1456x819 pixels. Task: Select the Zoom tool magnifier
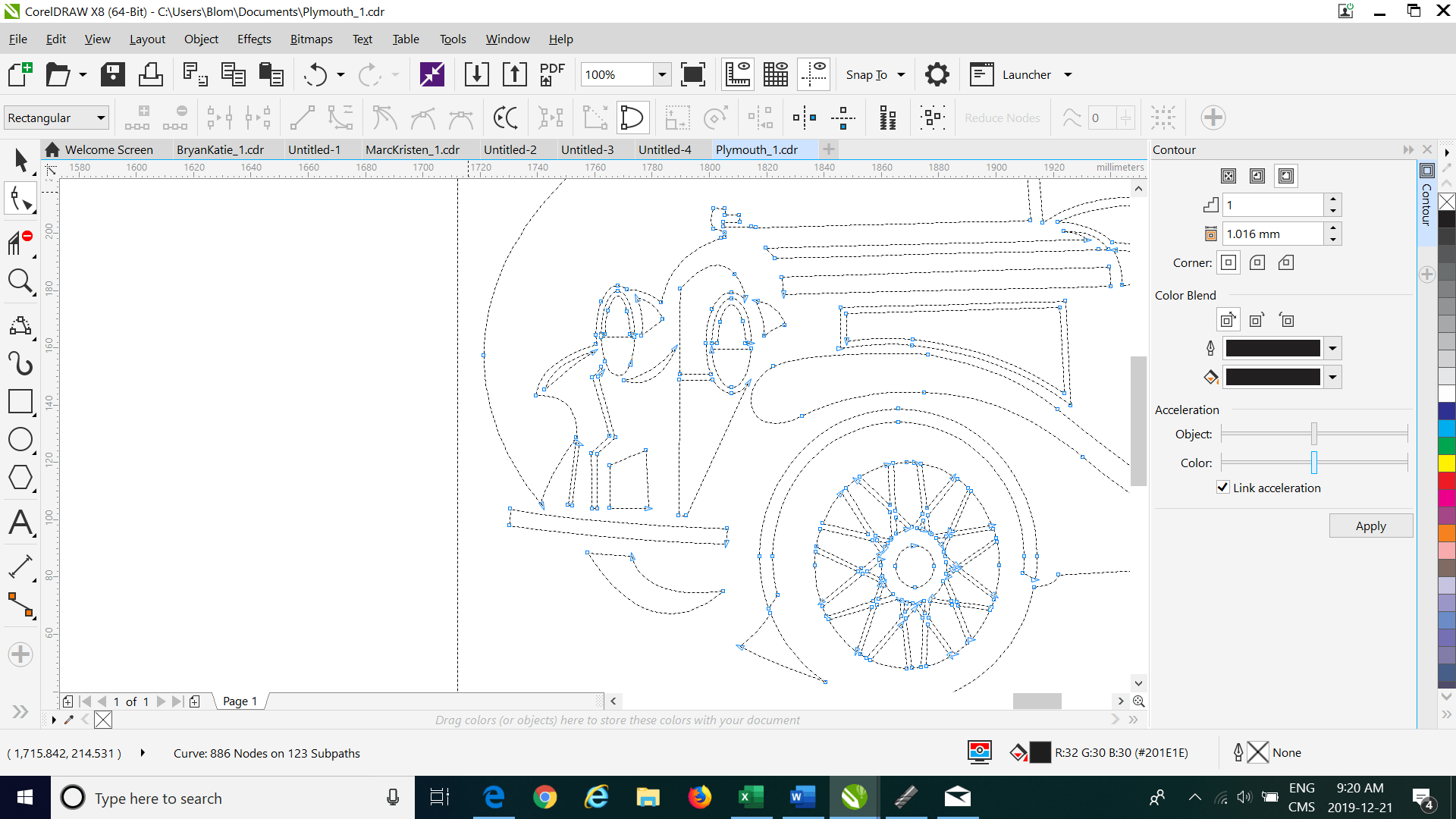tap(20, 281)
